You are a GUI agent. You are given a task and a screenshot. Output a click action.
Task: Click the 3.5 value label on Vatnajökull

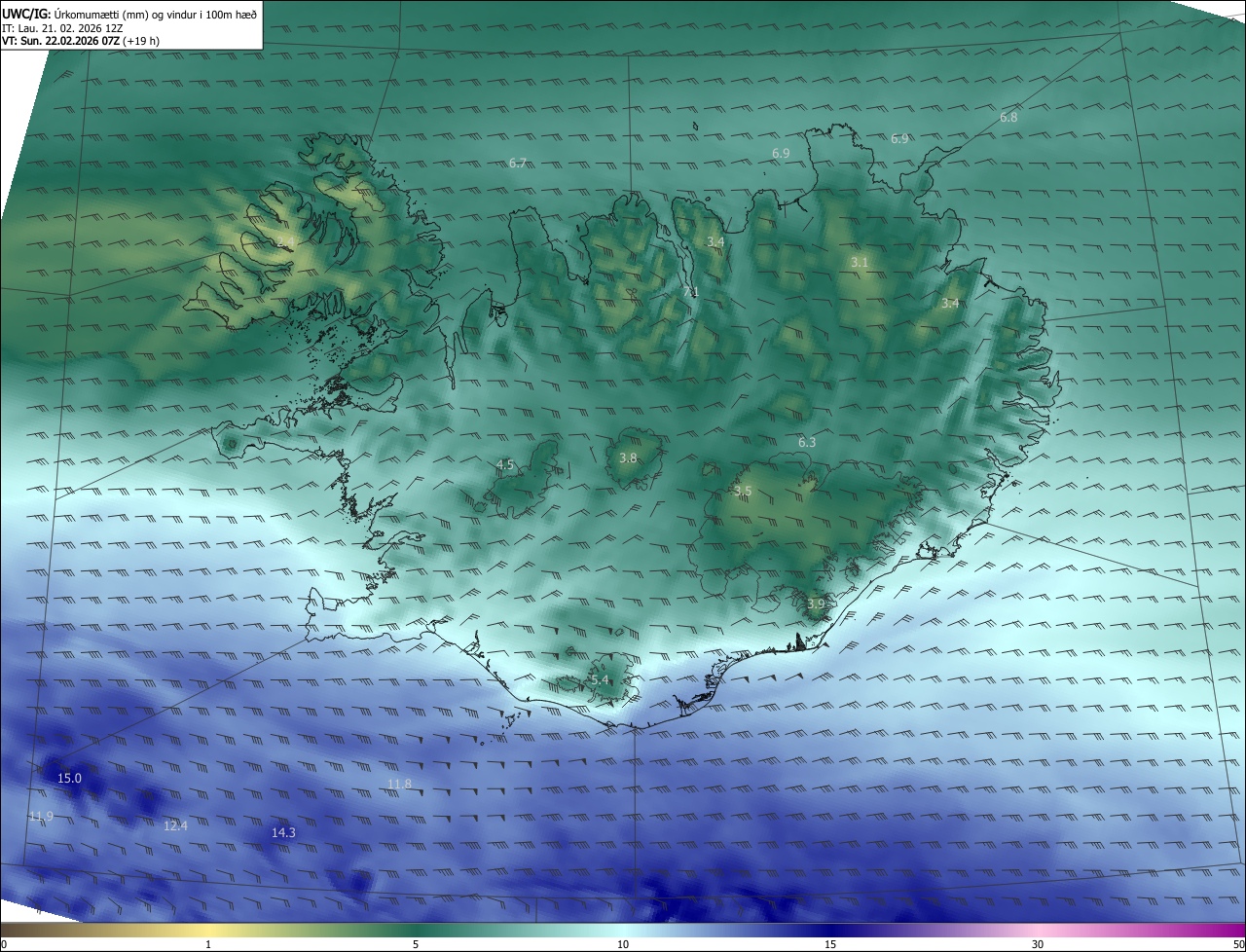(743, 492)
